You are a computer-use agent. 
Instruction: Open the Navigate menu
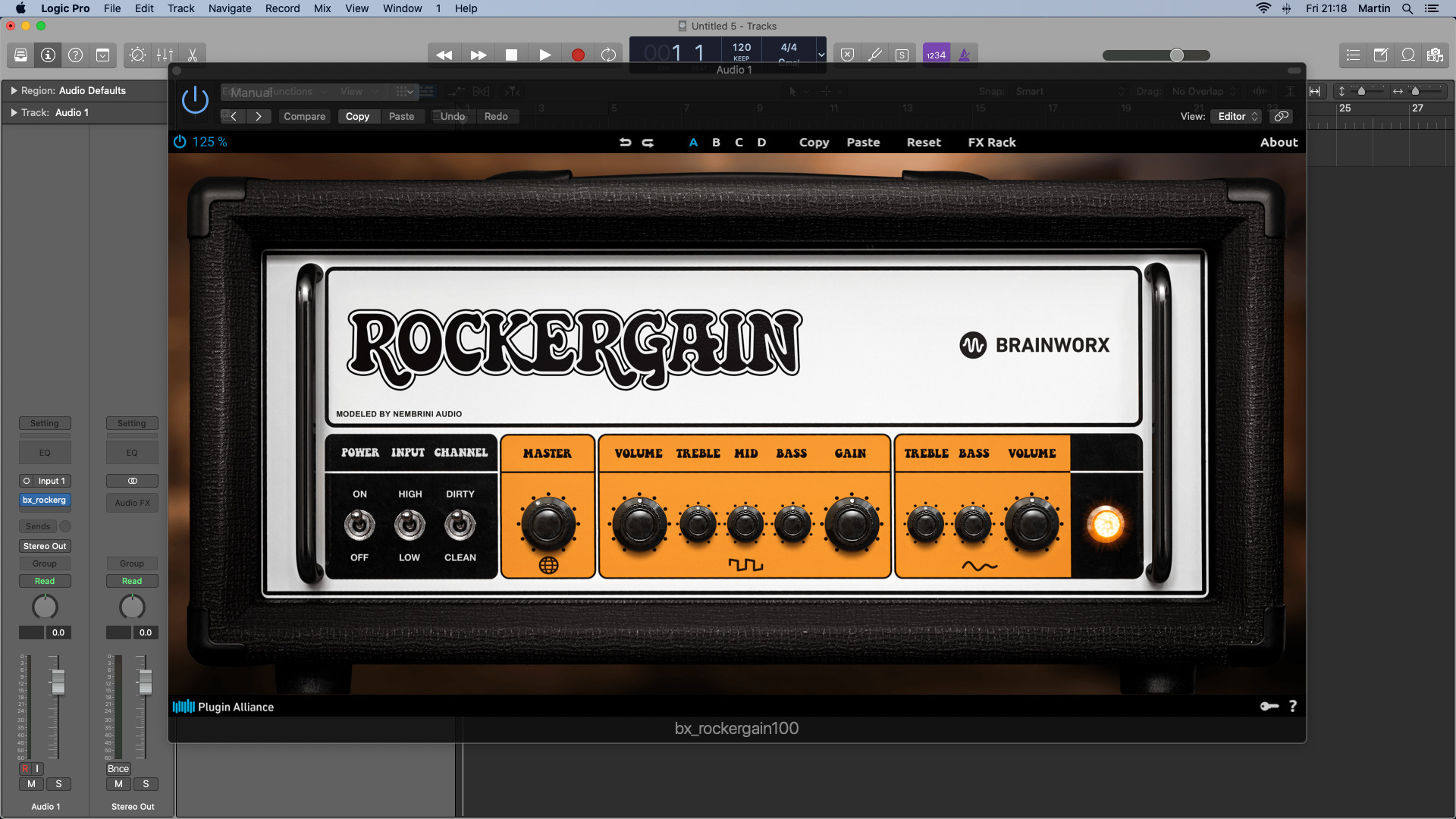[x=230, y=8]
